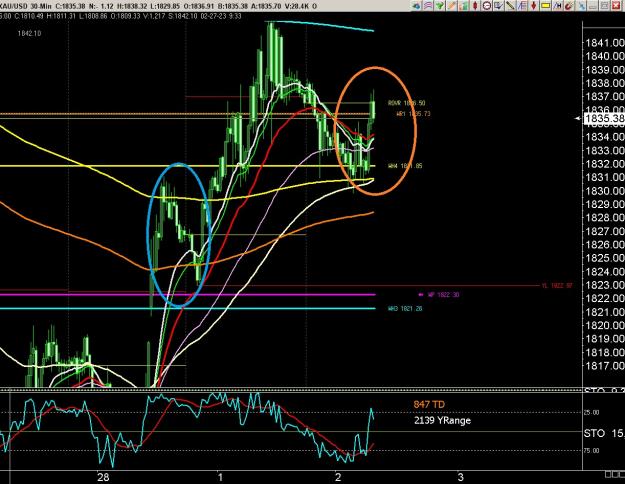Click the circle with minus toolbar icon
Image resolution: width=625 pixels, height=484 pixels.
tap(487, 6)
